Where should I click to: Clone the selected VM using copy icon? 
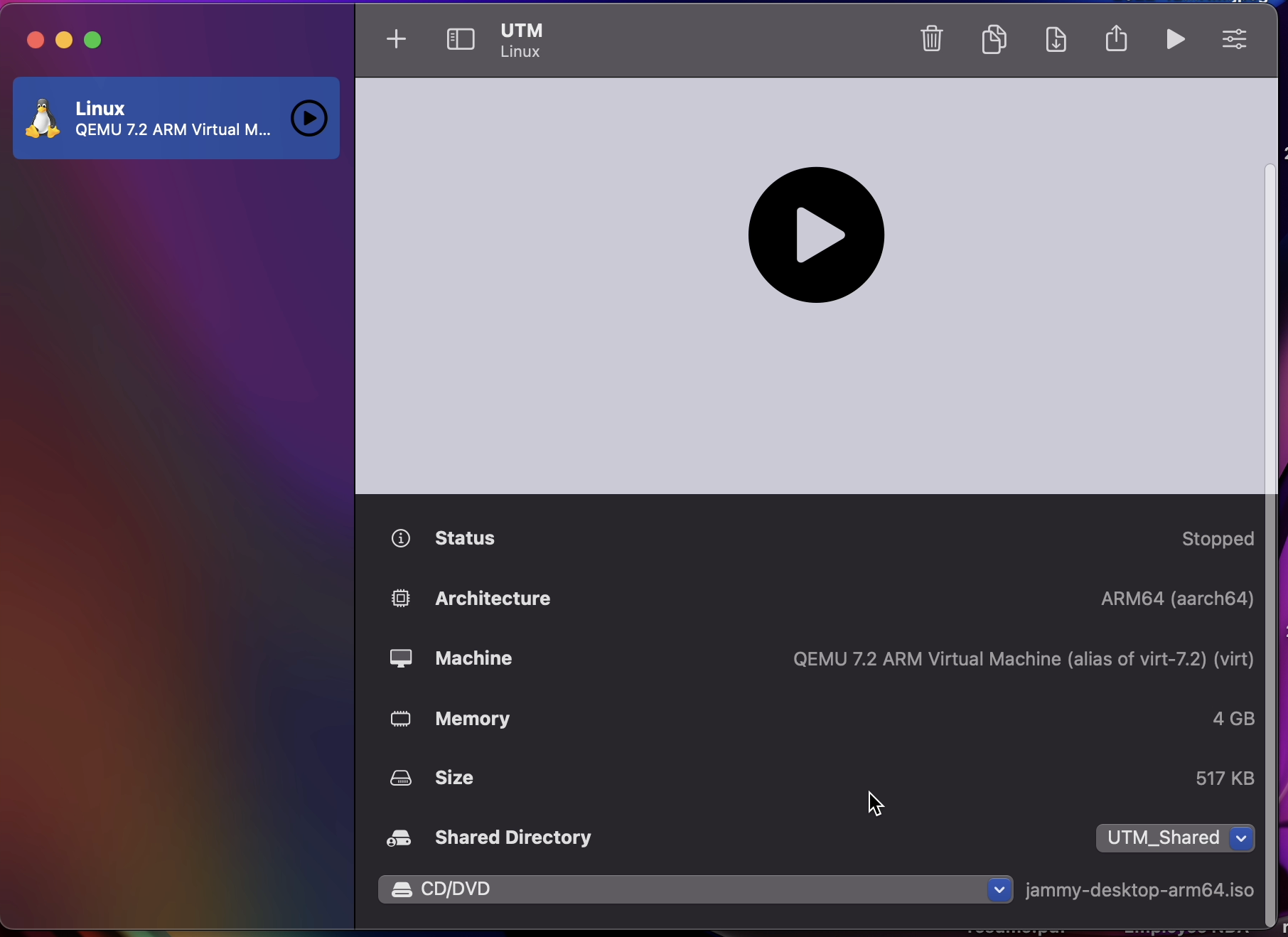click(x=994, y=38)
